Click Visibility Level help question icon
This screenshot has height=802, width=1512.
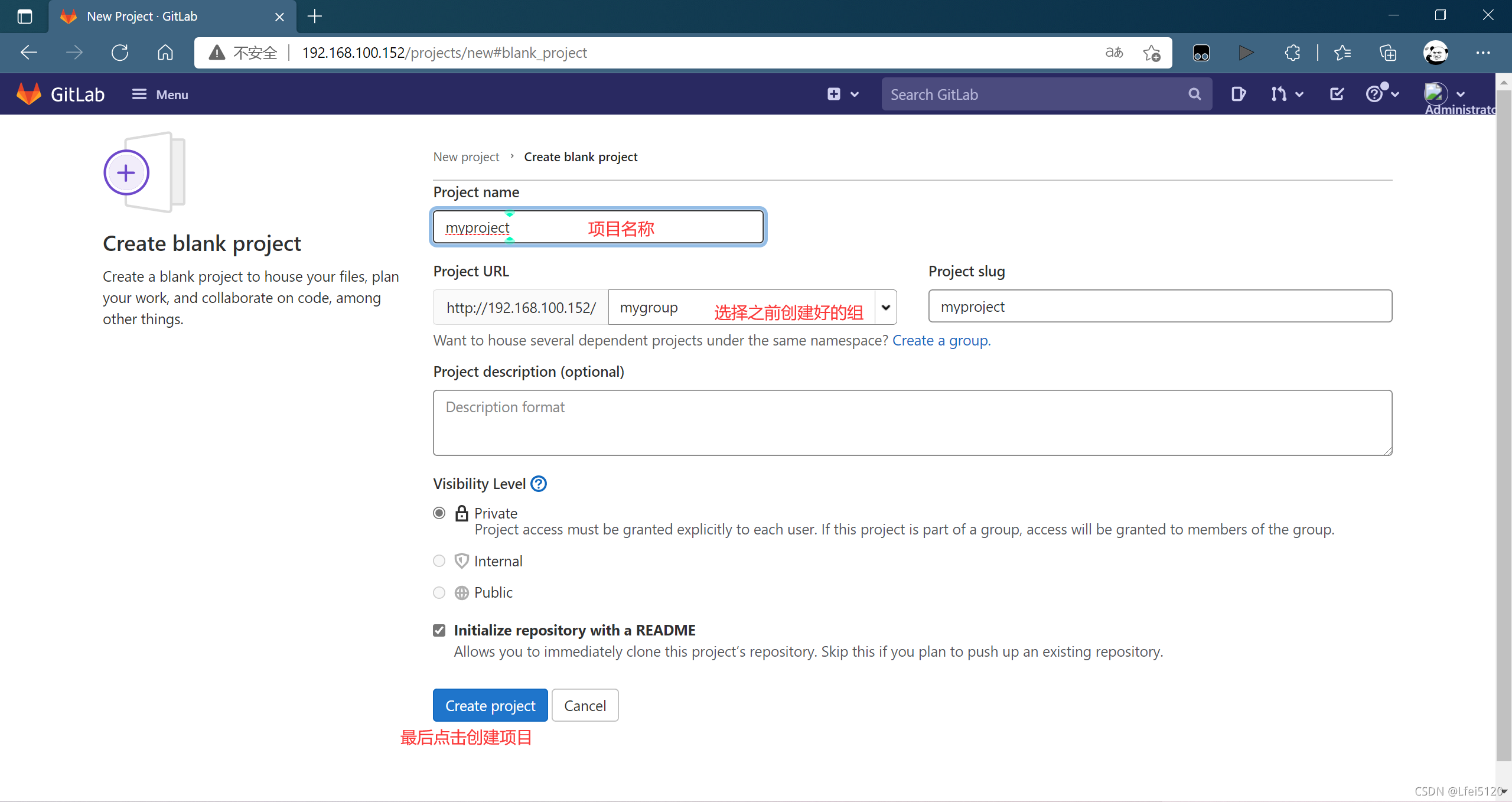538,484
